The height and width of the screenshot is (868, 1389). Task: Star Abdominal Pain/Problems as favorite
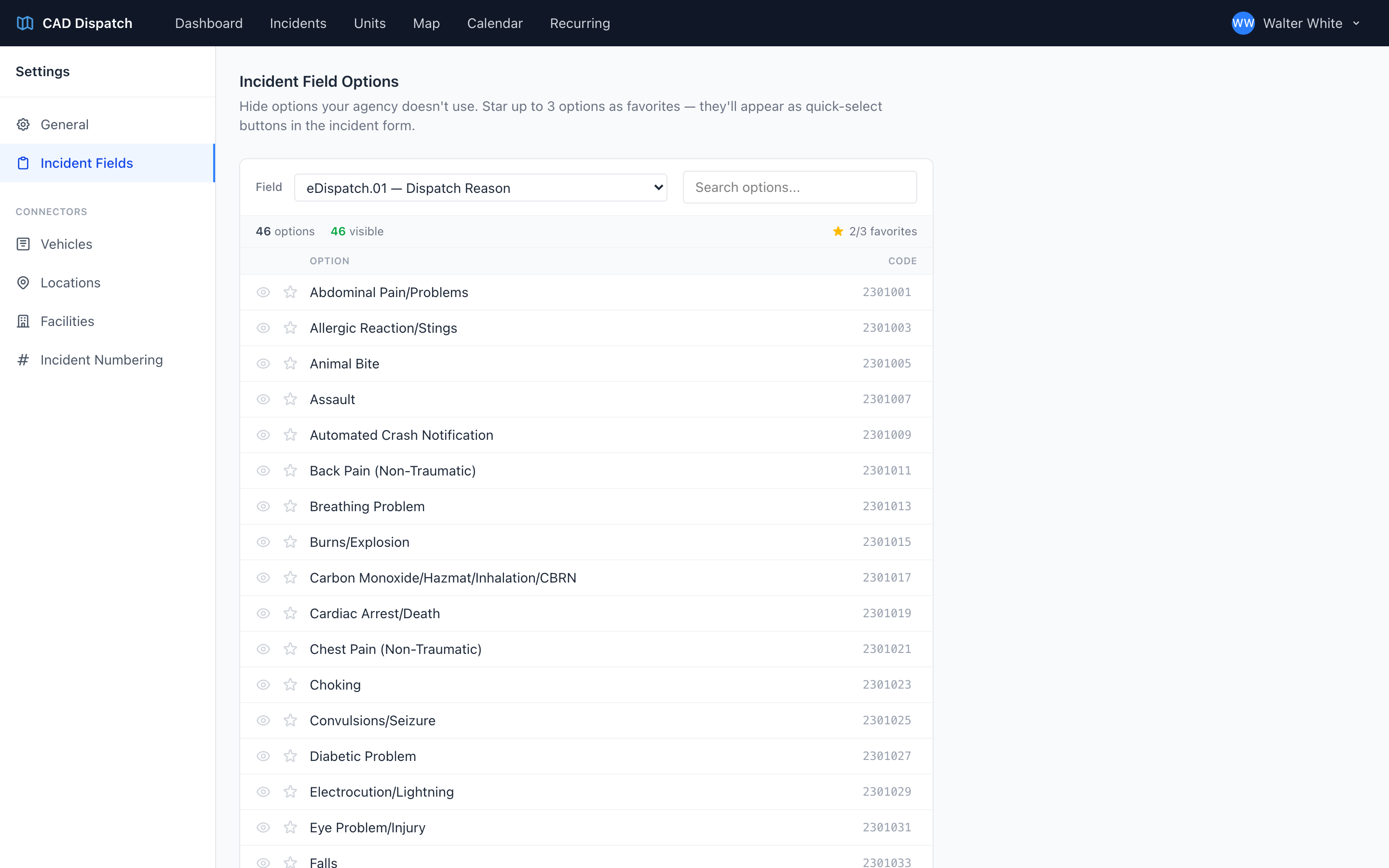pyautogui.click(x=290, y=292)
